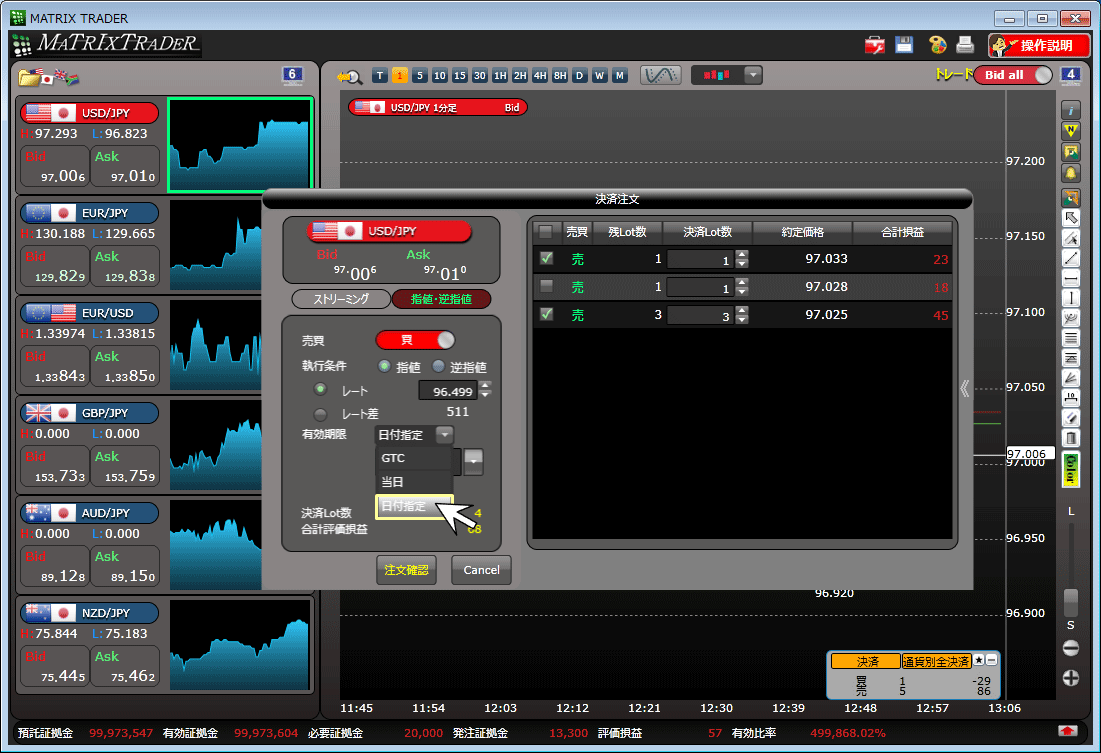Click the yellow N news icon

[x=1070, y=131]
